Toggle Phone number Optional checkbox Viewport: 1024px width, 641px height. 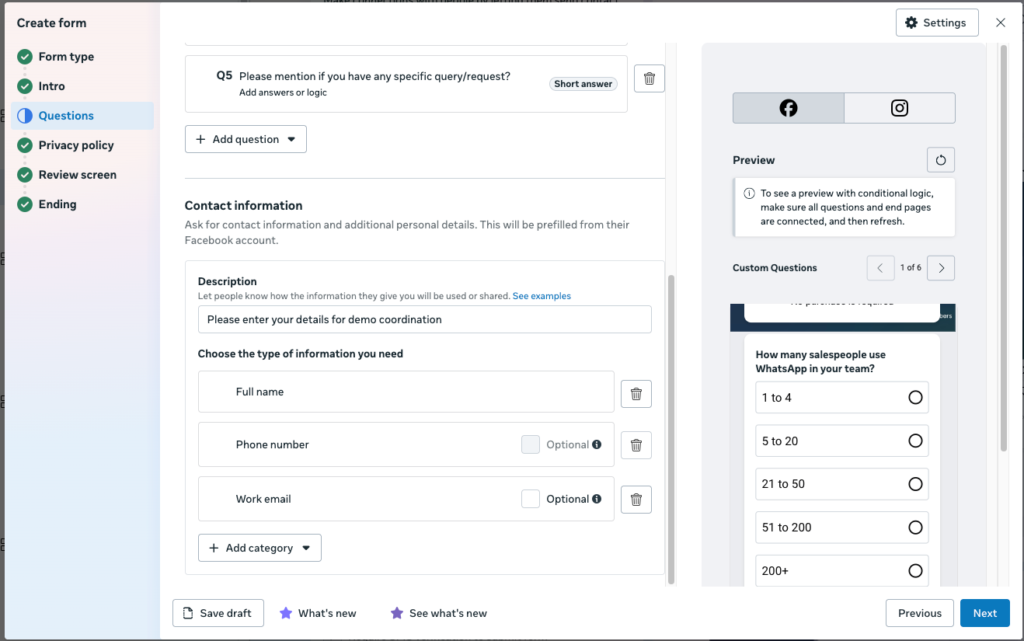(531, 445)
